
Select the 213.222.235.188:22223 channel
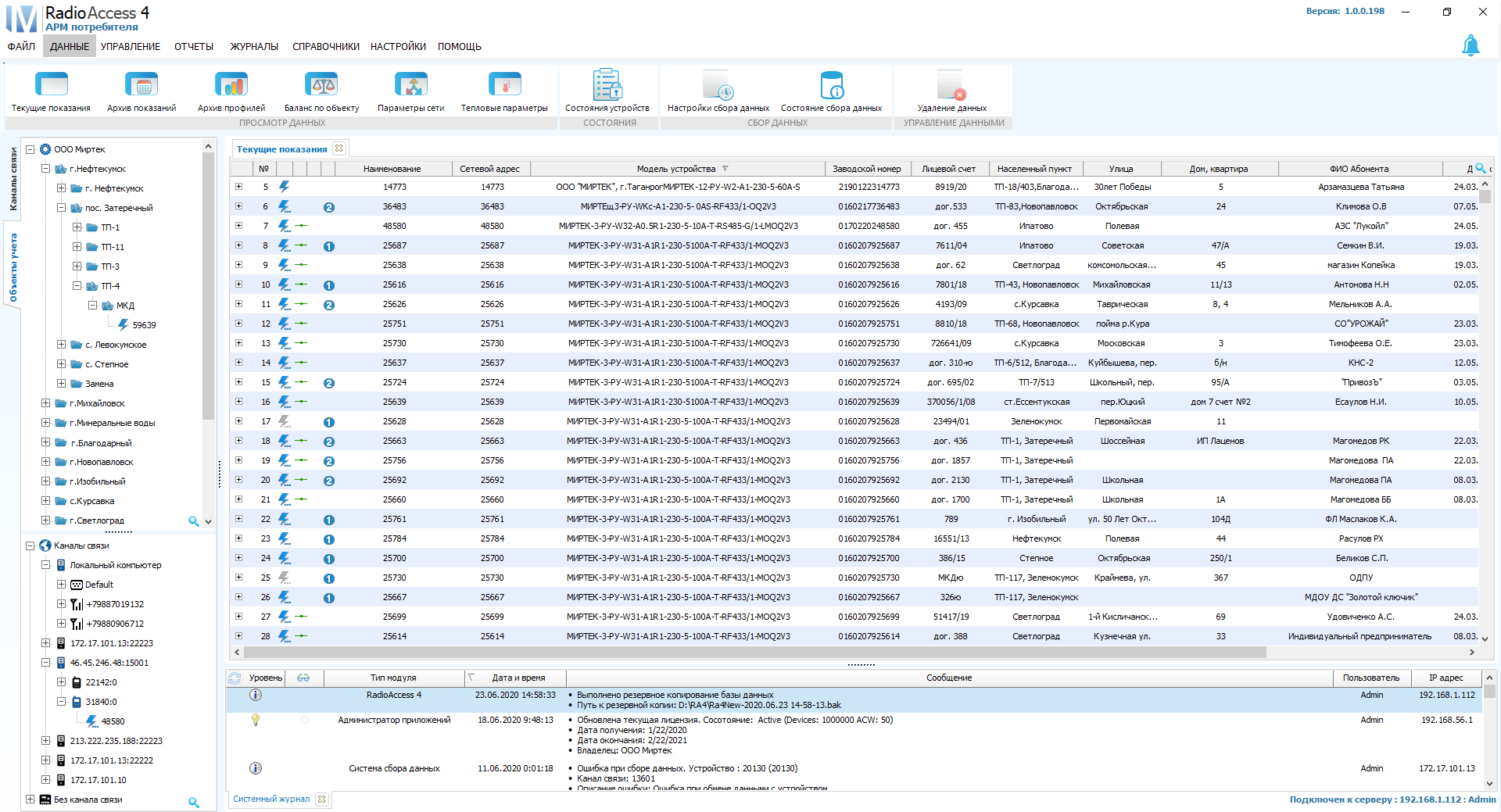(x=116, y=741)
